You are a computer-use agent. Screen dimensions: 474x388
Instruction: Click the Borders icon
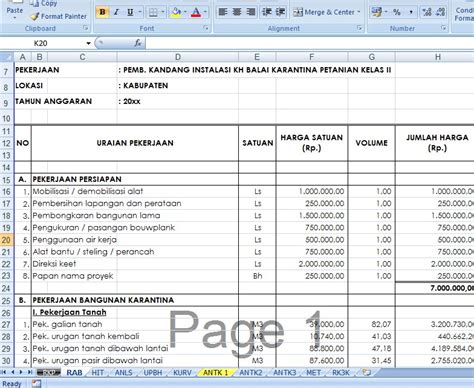tap(153, 12)
